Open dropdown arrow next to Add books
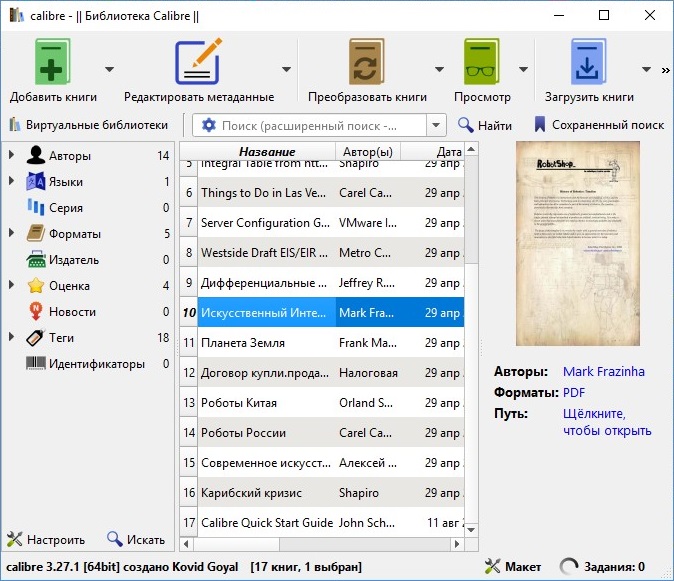This screenshot has width=674, height=581. coord(110,69)
